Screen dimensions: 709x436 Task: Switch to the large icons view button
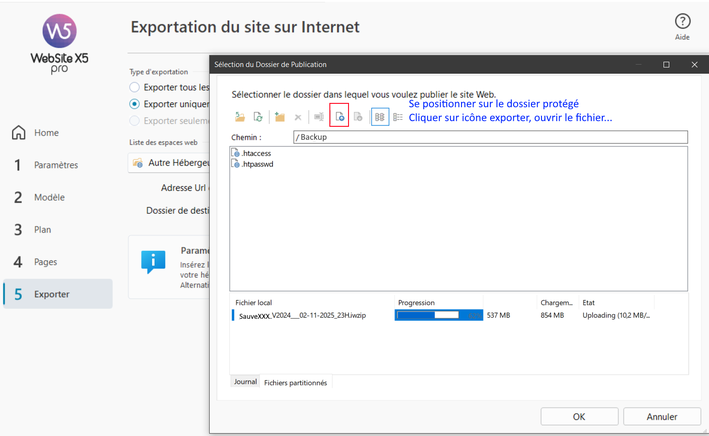(x=379, y=117)
